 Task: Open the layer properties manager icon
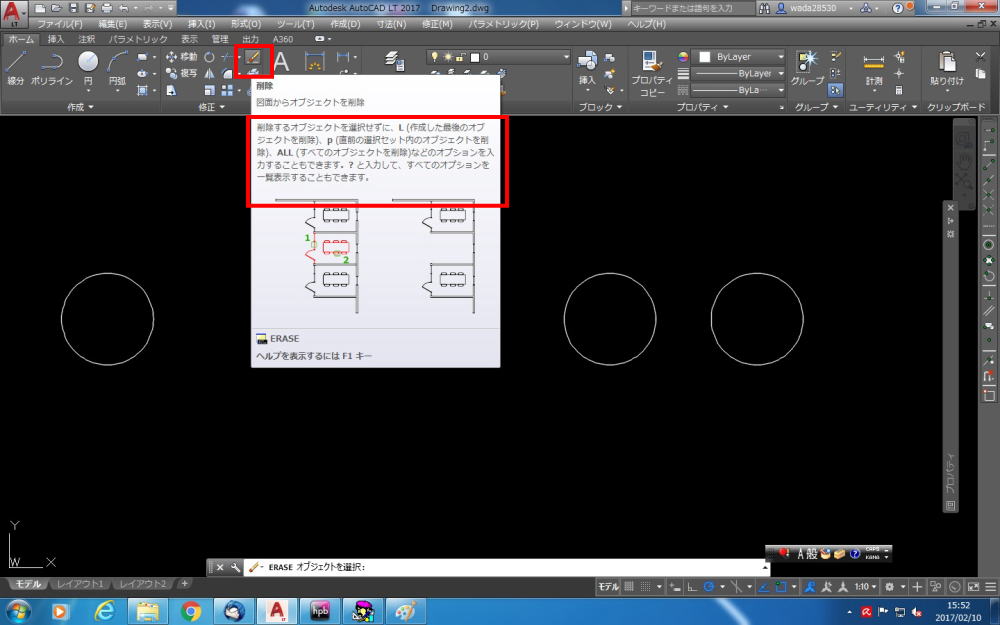(395, 61)
